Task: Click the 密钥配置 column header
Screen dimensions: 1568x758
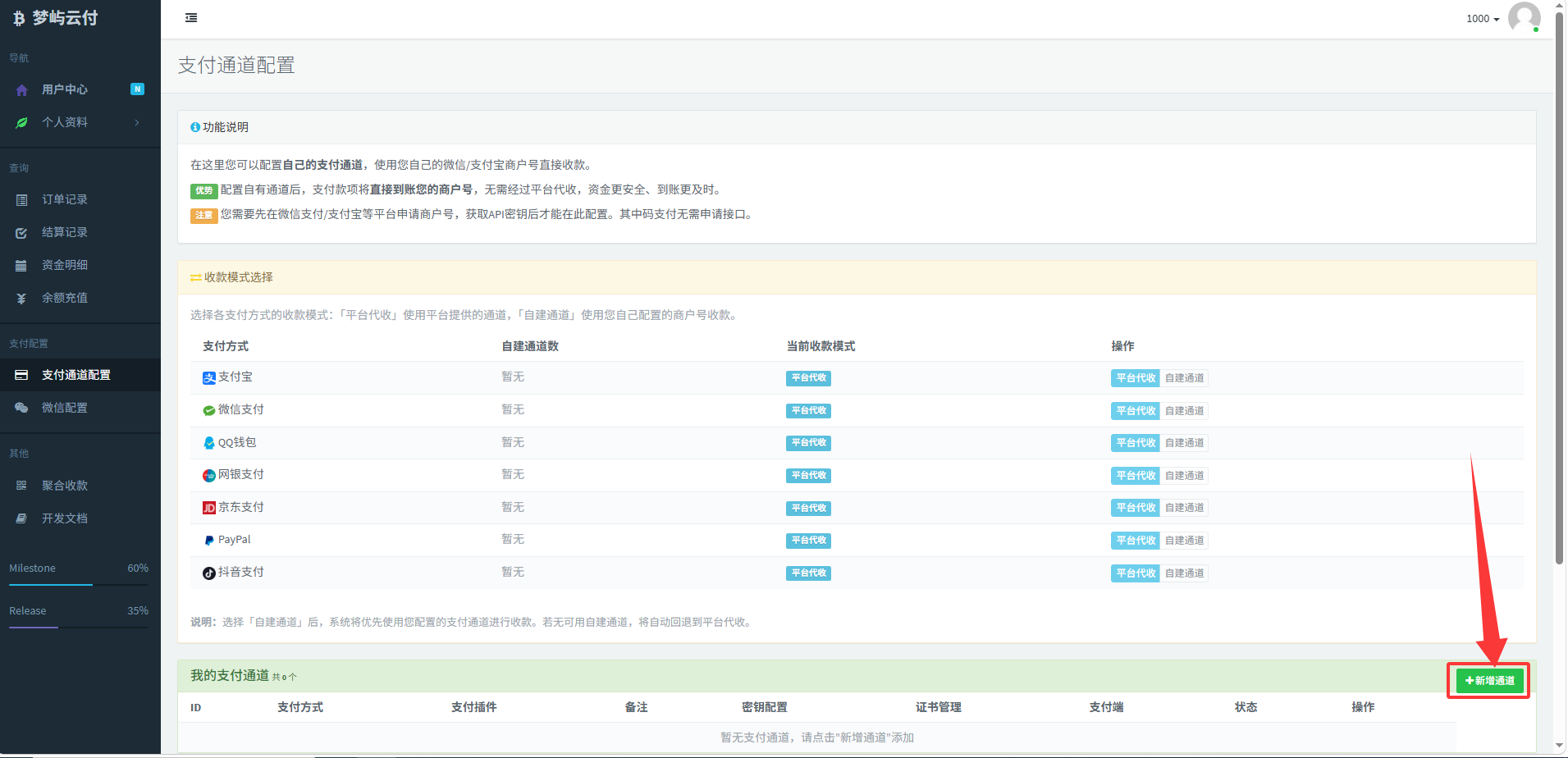Action: click(x=765, y=707)
